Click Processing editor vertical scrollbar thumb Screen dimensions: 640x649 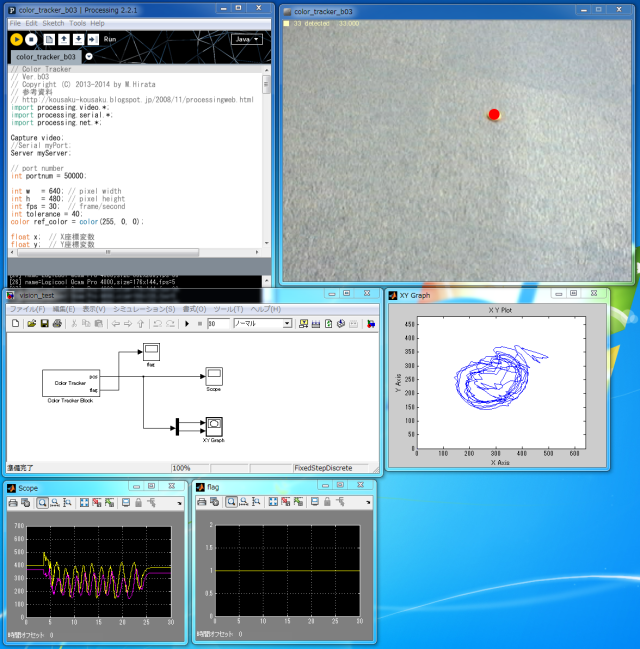point(266,85)
